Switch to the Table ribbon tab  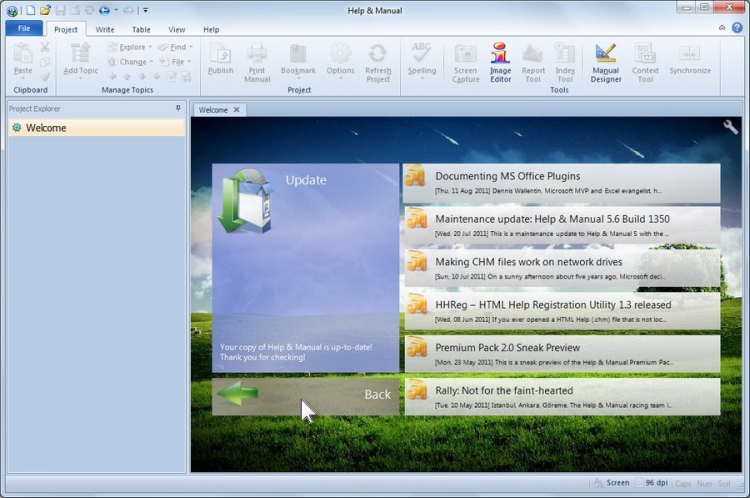pos(141,29)
